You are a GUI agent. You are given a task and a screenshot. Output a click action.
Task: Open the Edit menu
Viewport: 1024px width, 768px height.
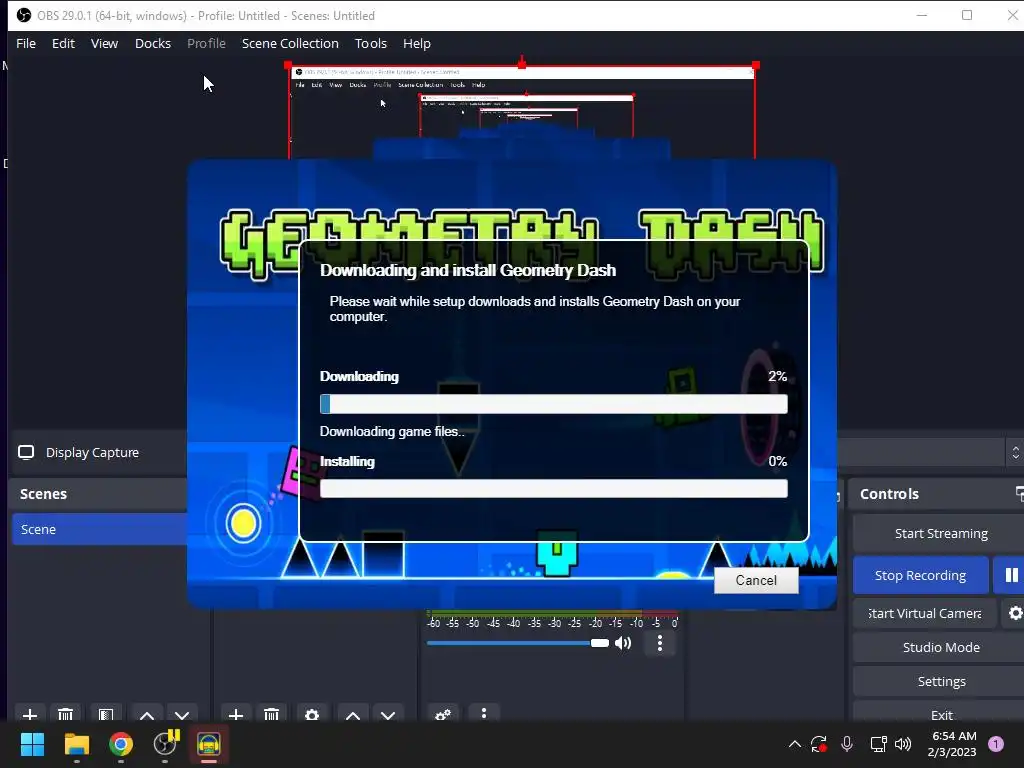63,43
